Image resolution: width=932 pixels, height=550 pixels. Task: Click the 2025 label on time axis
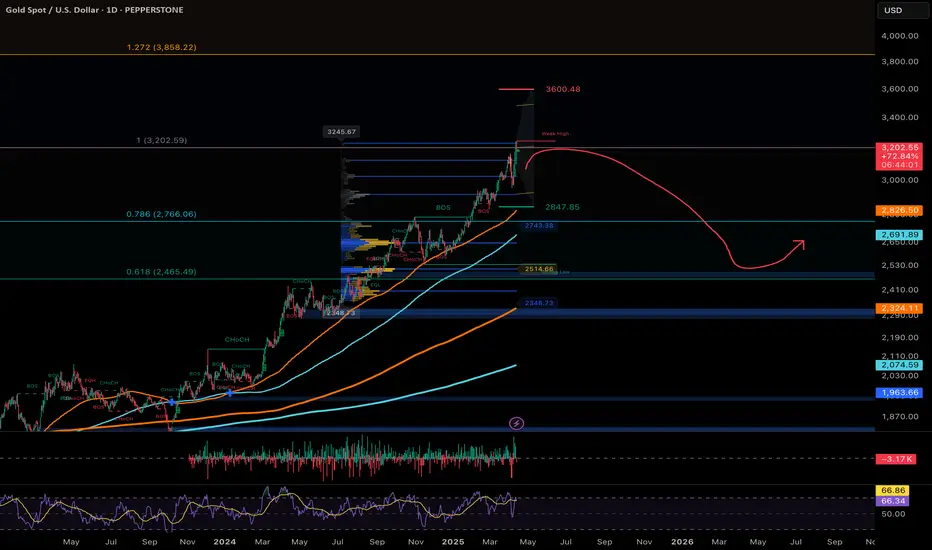click(x=453, y=542)
